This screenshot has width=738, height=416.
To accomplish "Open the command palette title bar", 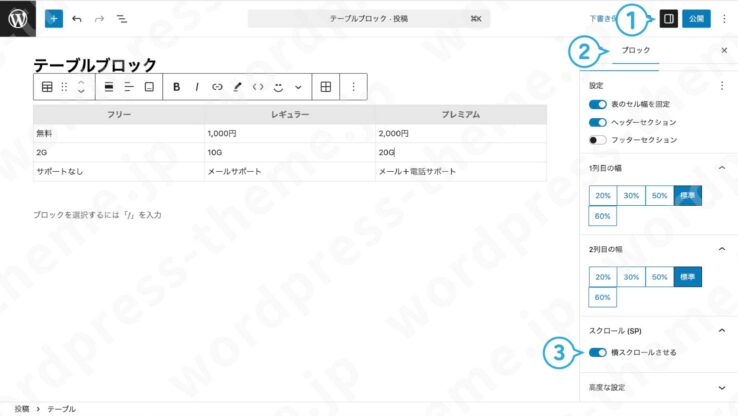I will tap(369, 19).
